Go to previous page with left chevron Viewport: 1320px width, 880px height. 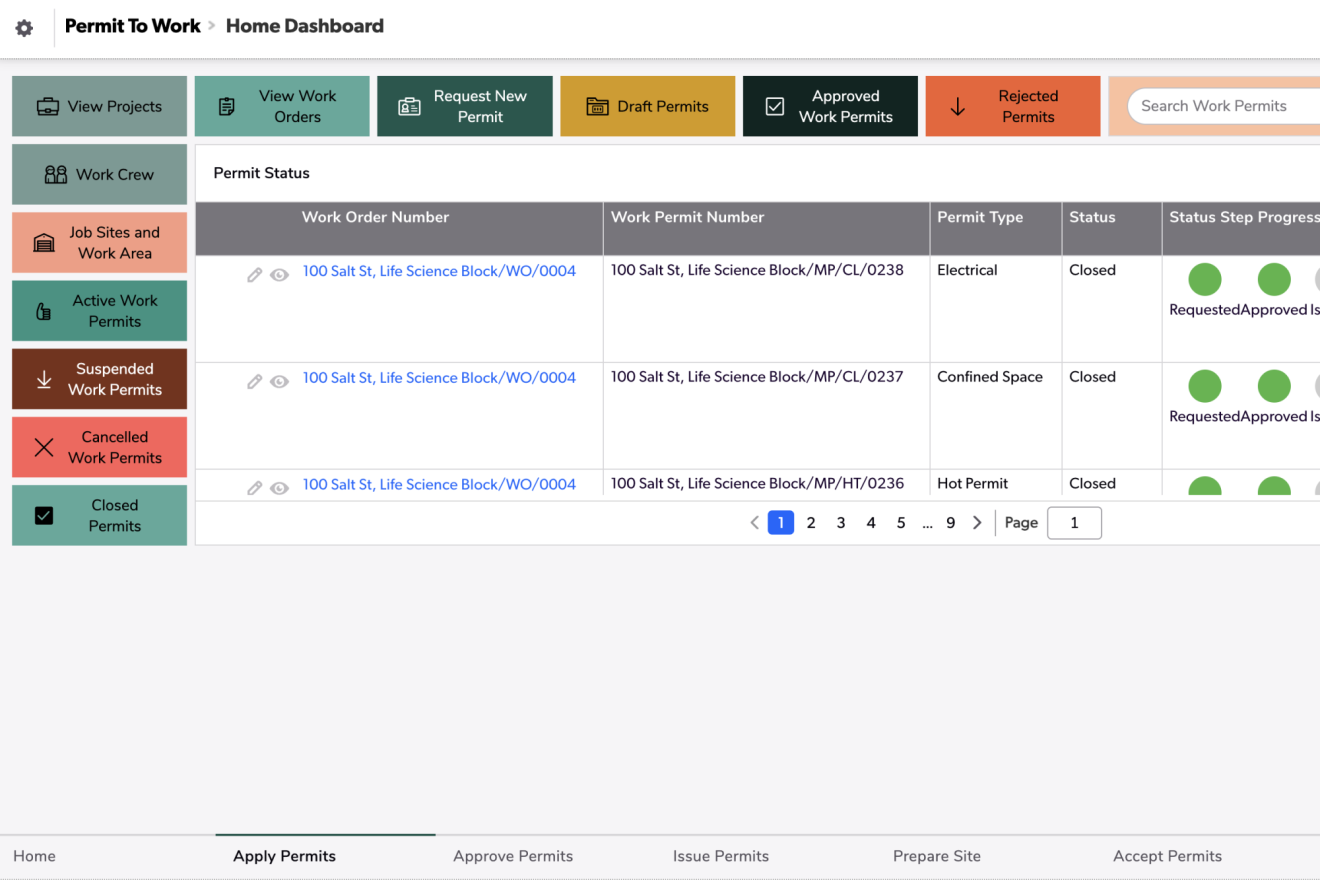click(755, 523)
